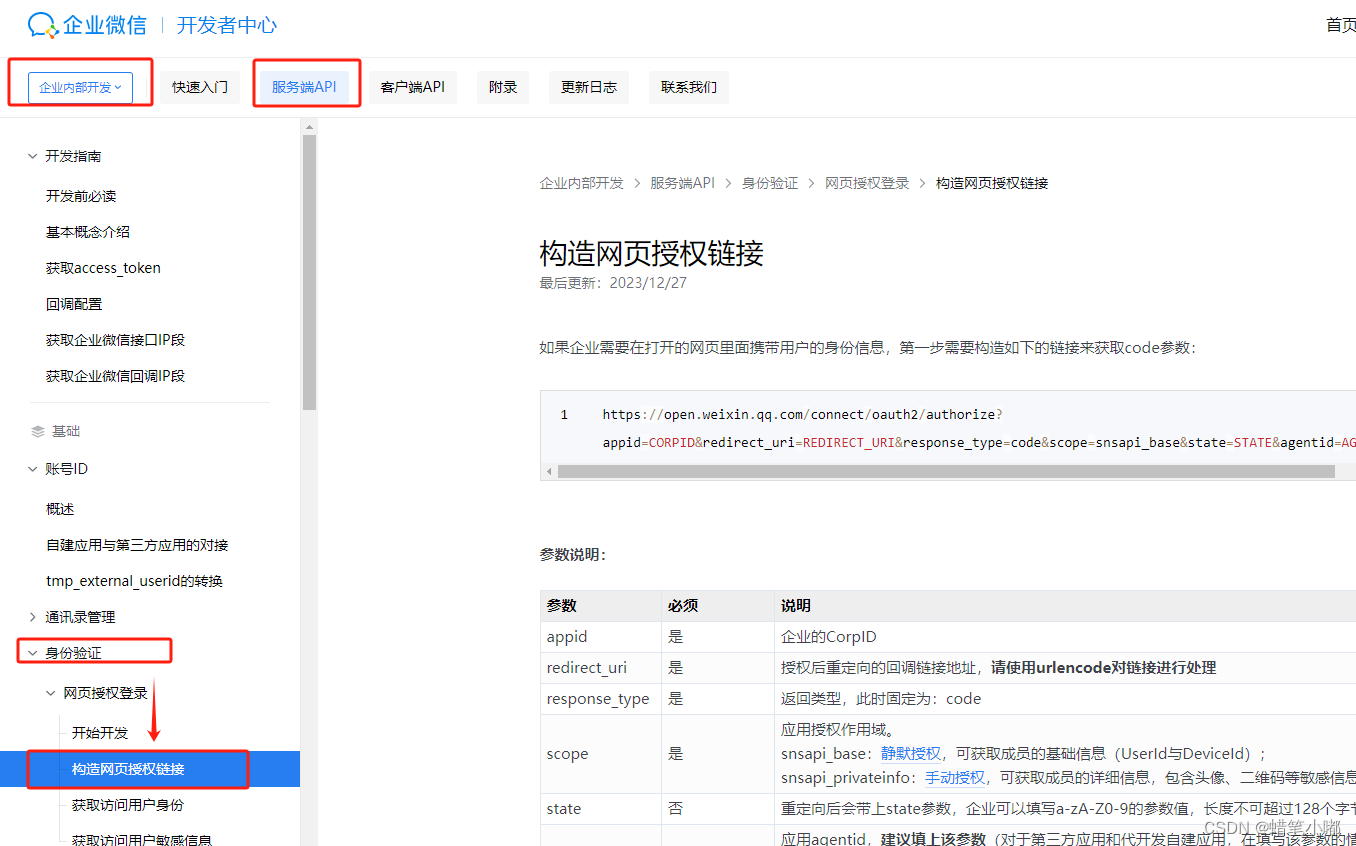Image resolution: width=1356 pixels, height=846 pixels.
Task: Open the 联系我们 tab
Action: coord(689,88)
